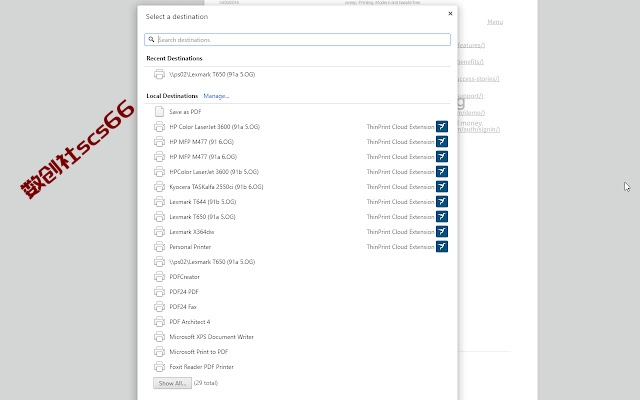Select Foxit Reader PDF Printer
This screenshot has width=640, height=400.
297,367
